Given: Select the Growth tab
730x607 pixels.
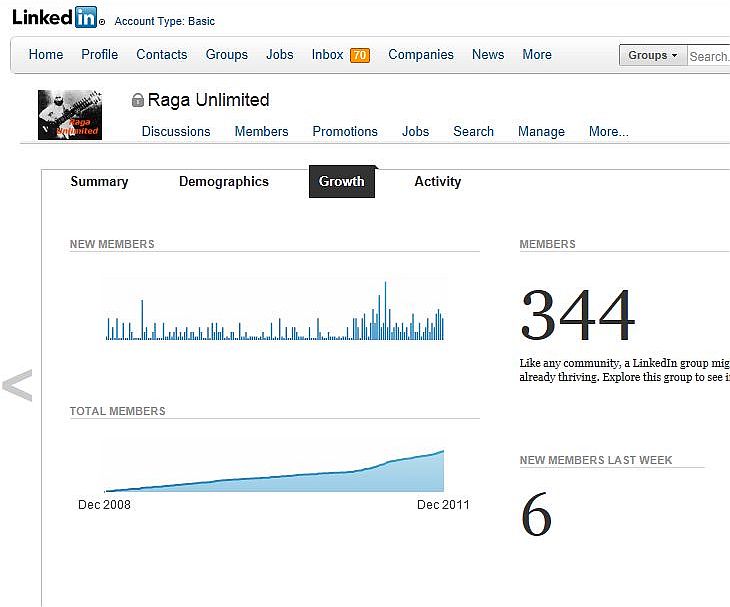Looking at the screenshot, I should pyautogui.click(x=342, y=182).
